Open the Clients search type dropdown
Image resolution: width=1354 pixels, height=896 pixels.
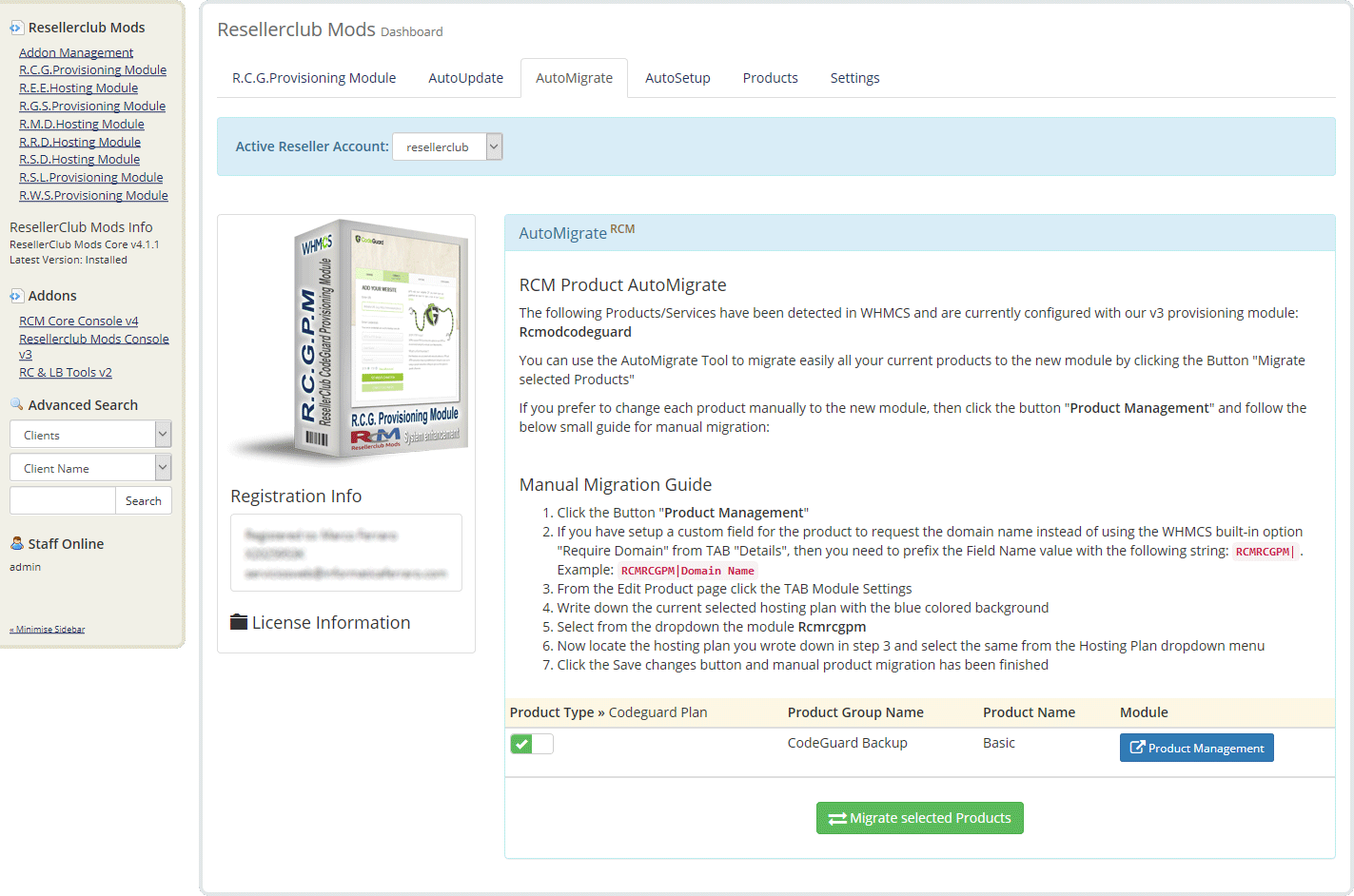pos(90,435)
